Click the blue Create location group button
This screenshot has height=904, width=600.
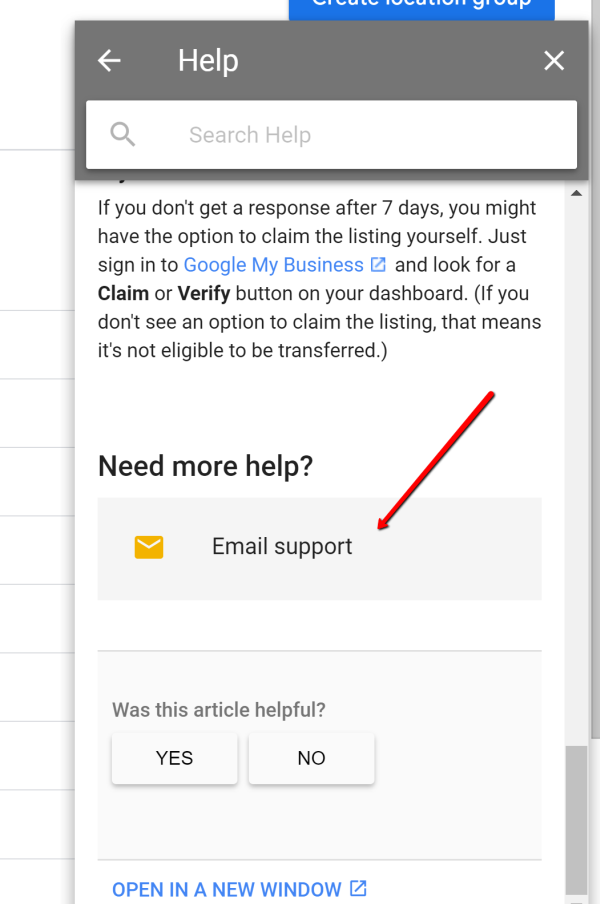[421, 9]
